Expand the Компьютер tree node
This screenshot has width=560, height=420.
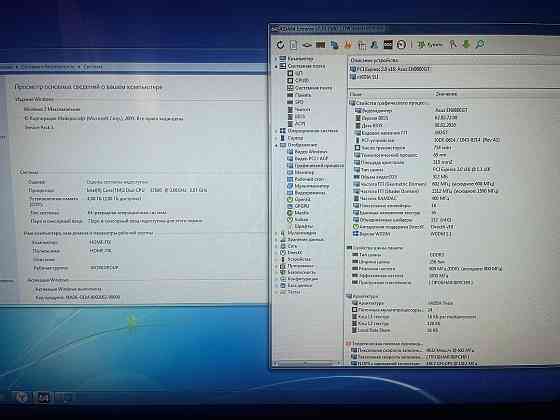click(x=276, y=59)
